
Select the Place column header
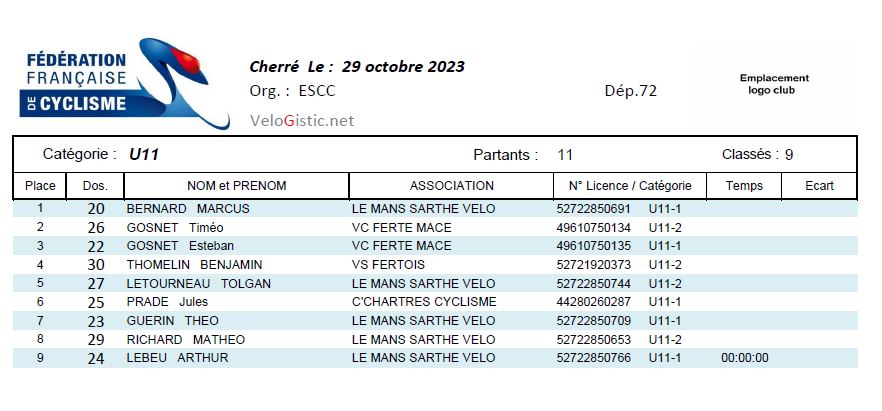pos(40,186)
